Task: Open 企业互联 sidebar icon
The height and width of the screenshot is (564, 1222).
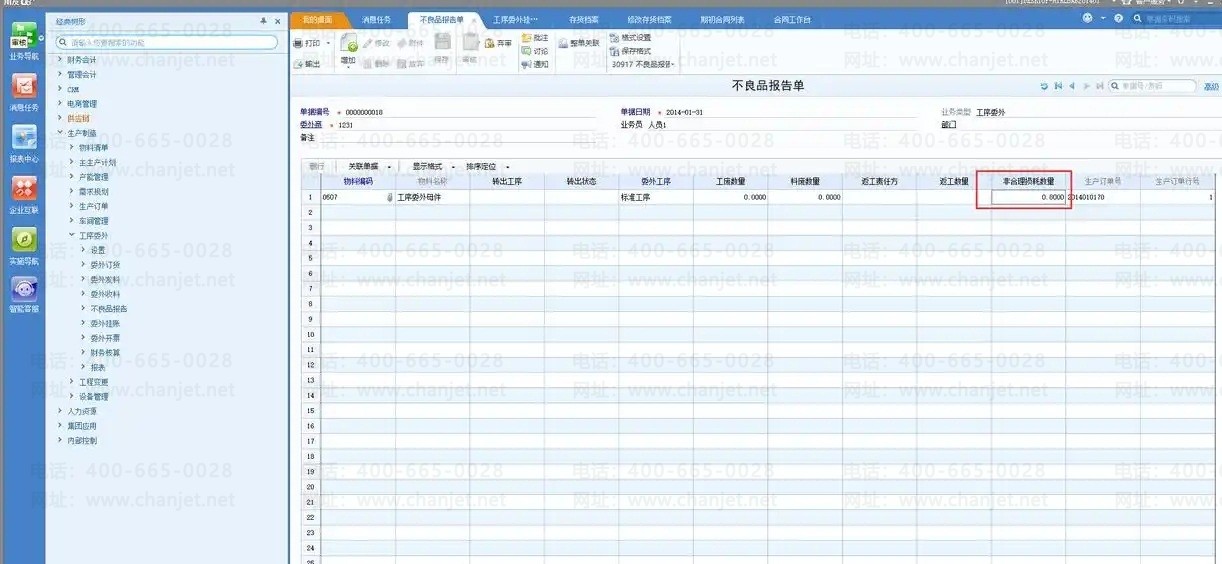Action: [24, 195]
